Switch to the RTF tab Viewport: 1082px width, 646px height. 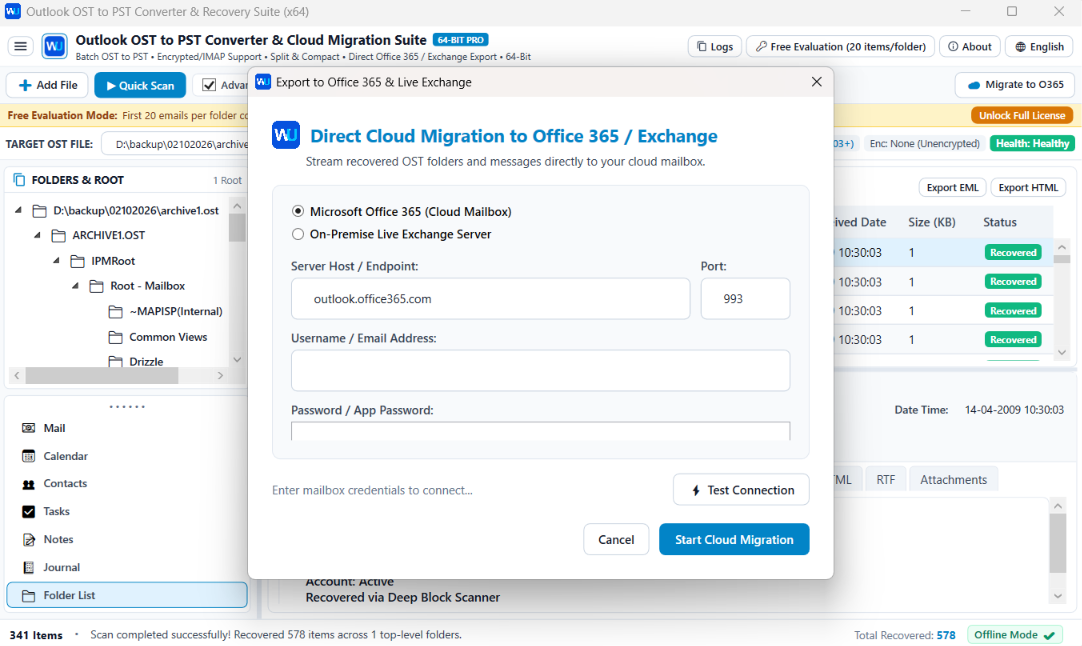tap(885, 480)
